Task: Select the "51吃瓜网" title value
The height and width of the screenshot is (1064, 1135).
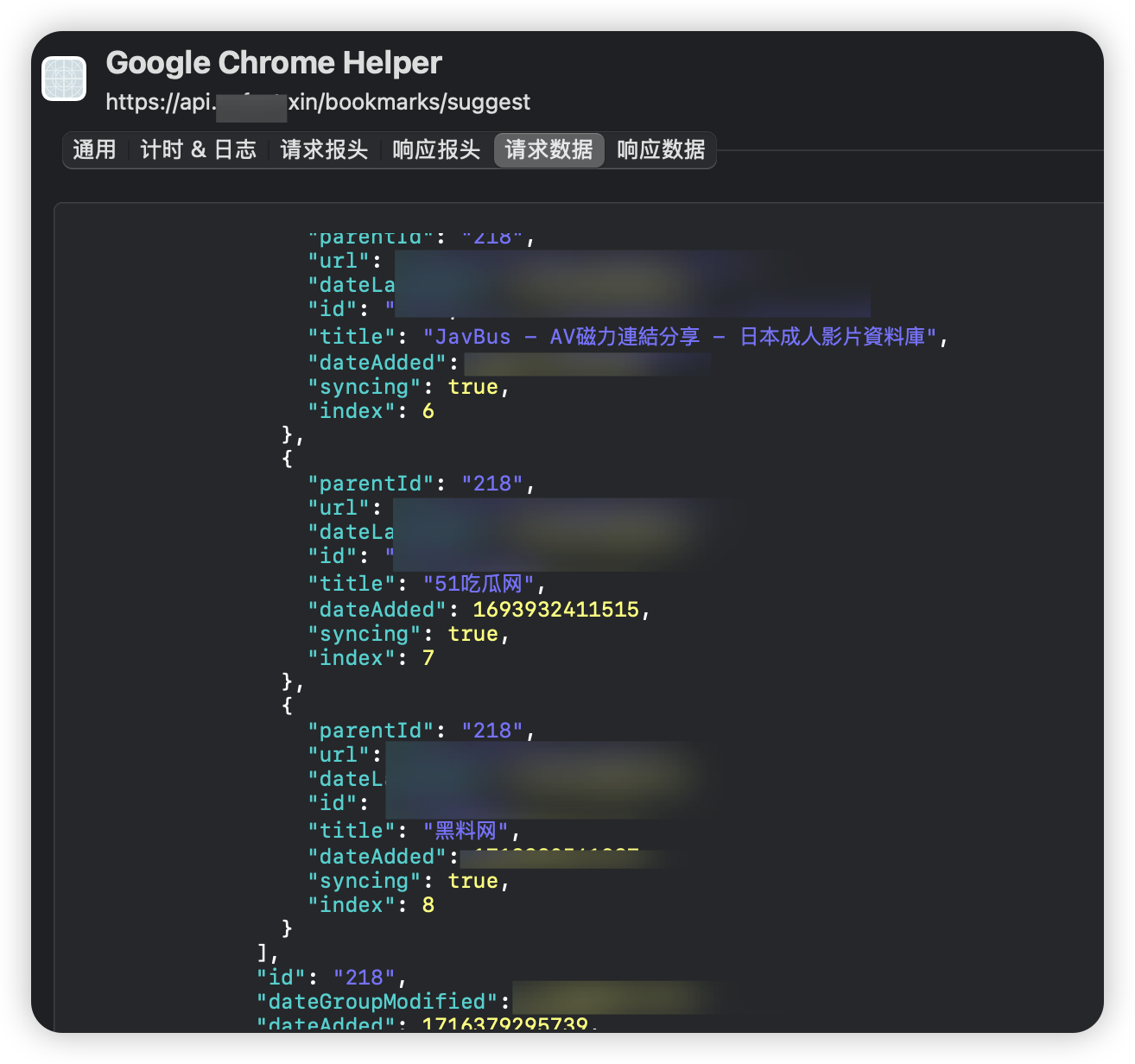Action: tap(479, 584)
